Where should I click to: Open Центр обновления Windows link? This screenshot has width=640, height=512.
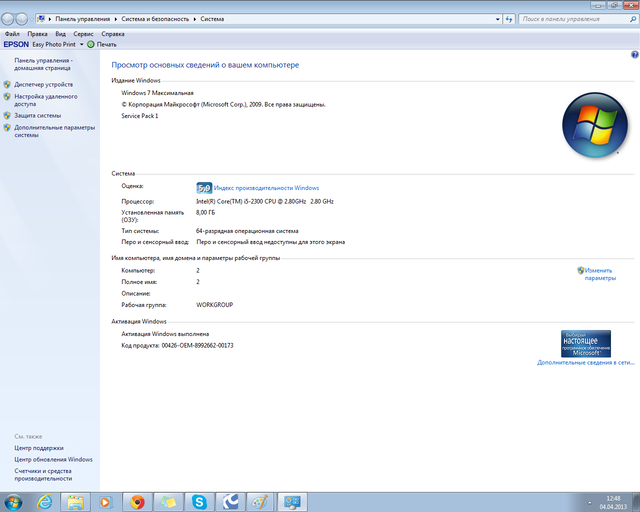click(53, 459)
